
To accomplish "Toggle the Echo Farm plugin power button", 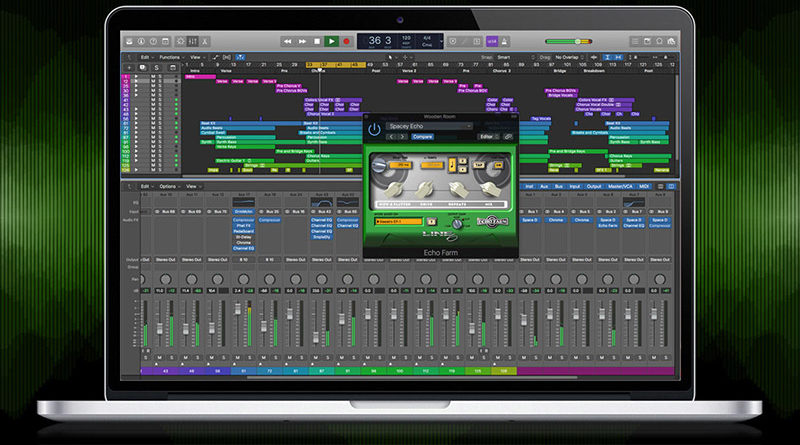I will coord(374,130).
